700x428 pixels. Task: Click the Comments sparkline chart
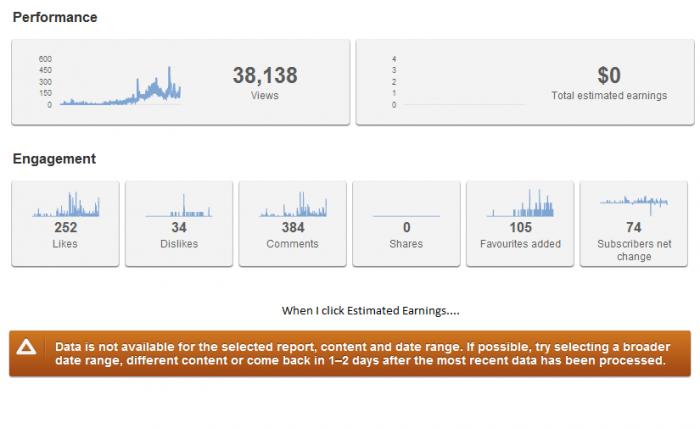[x=293, y=205]
